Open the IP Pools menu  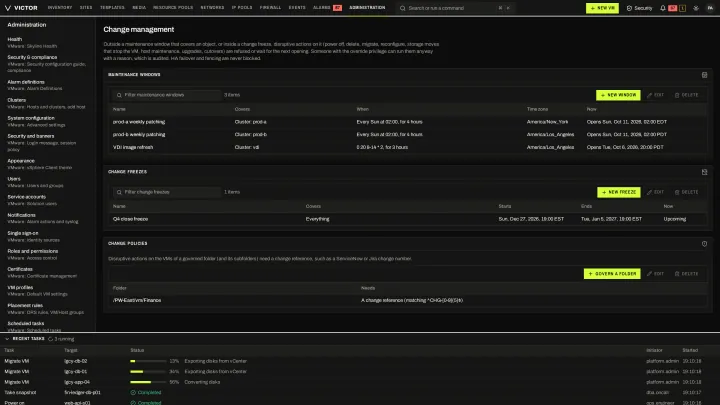(242, 8)
